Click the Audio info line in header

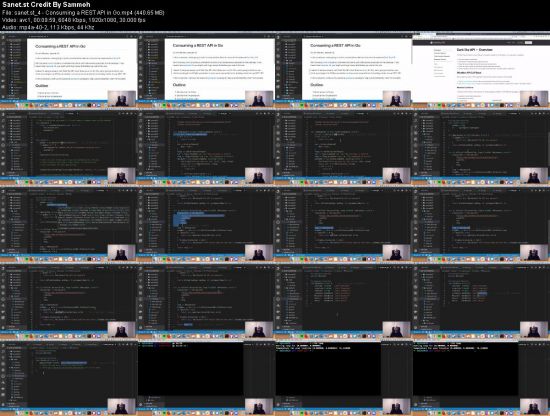48,27
